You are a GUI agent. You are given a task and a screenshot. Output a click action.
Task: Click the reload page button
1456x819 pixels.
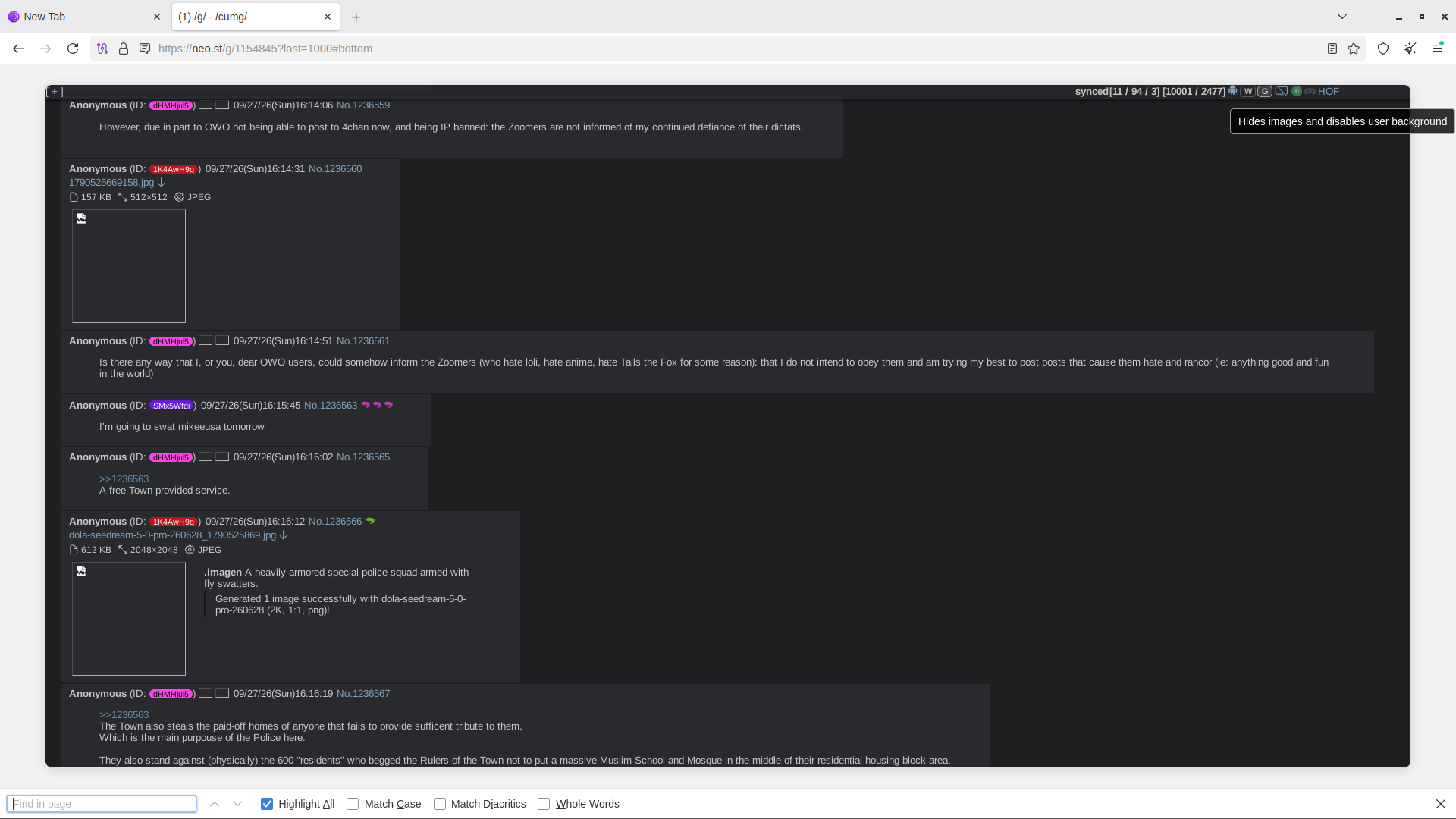[x=73, y=49]
